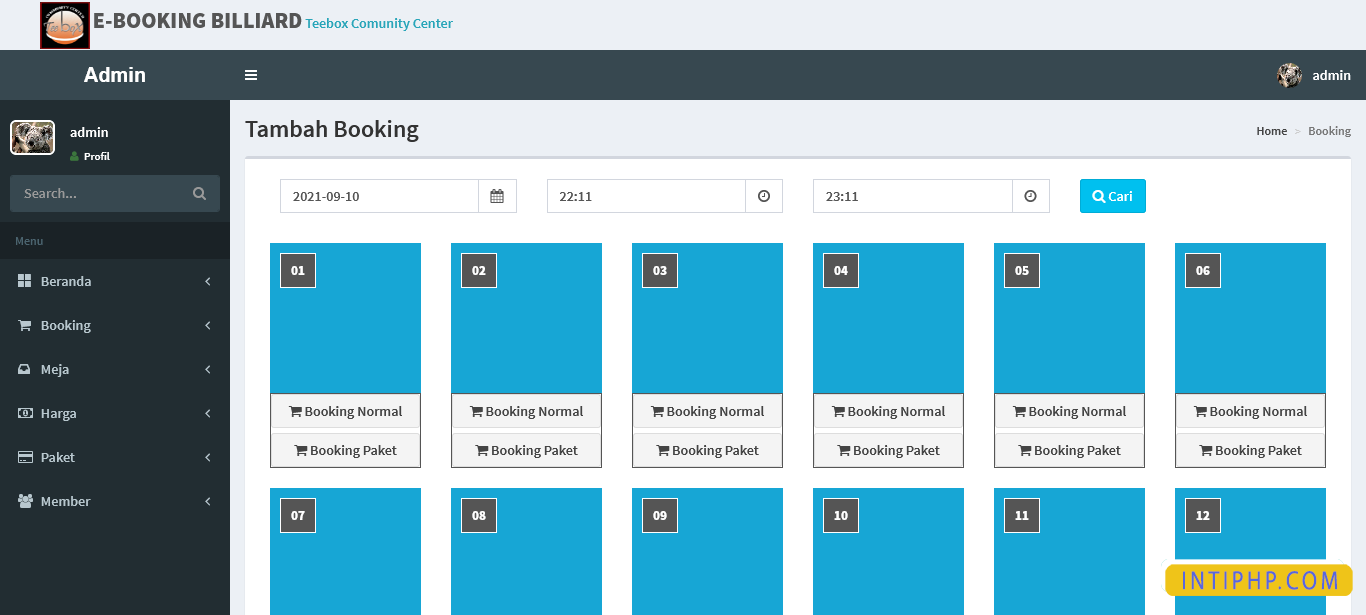Click the search magnifier icon in sidebar
Viewport: 1366px width, 615px height.
199,193
